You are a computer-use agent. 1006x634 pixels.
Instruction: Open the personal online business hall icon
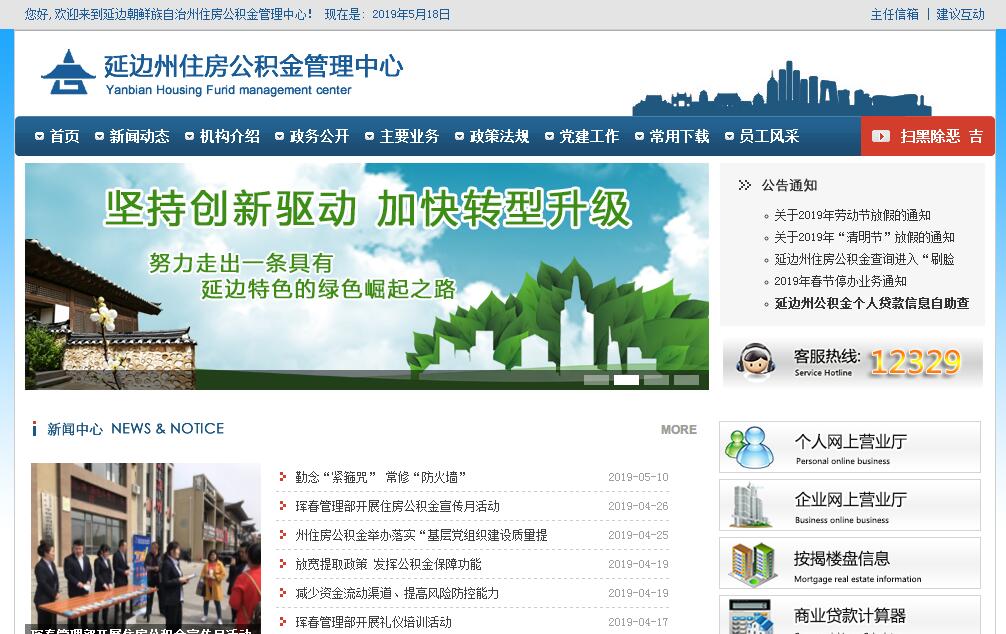coord(750,447)
